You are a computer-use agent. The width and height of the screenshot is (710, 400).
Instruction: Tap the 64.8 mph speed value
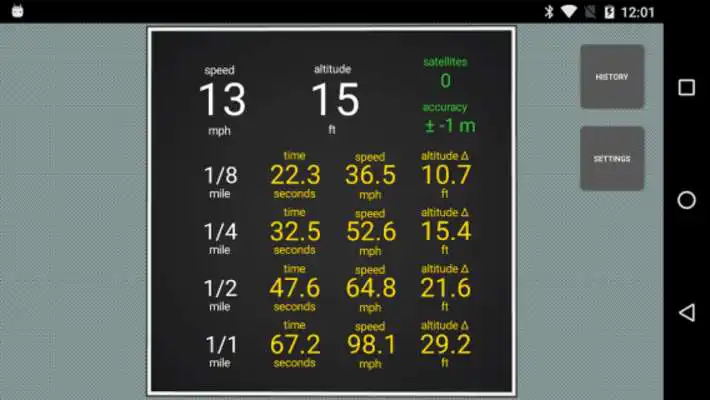pos(371,288)
